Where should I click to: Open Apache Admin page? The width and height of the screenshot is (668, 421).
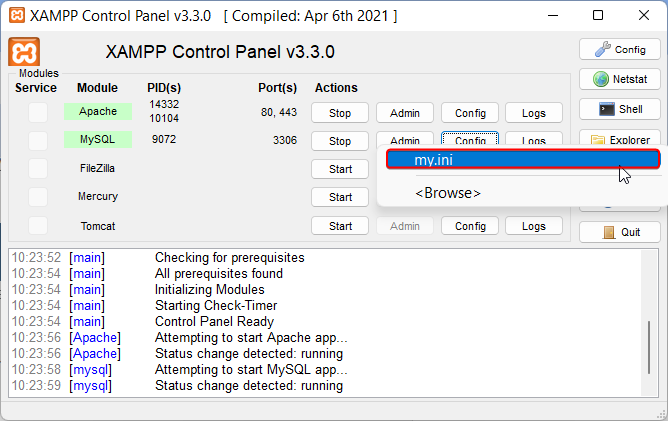405,113
